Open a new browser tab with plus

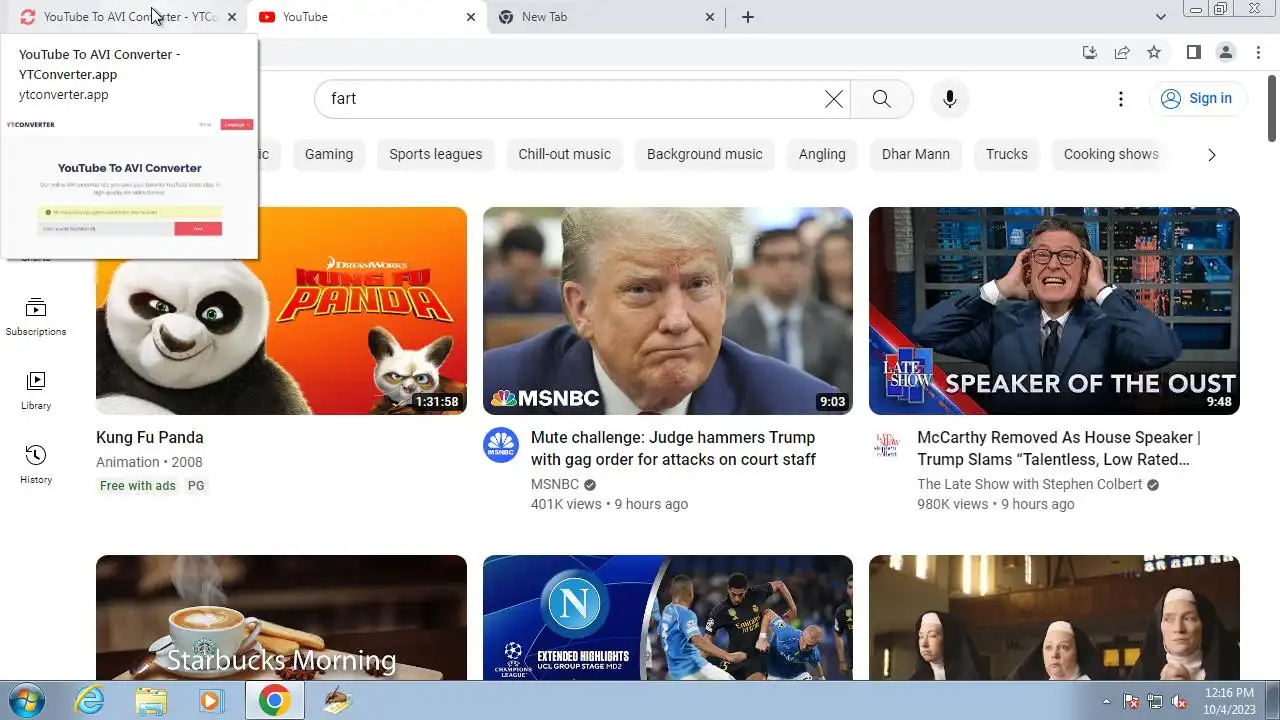748,17
